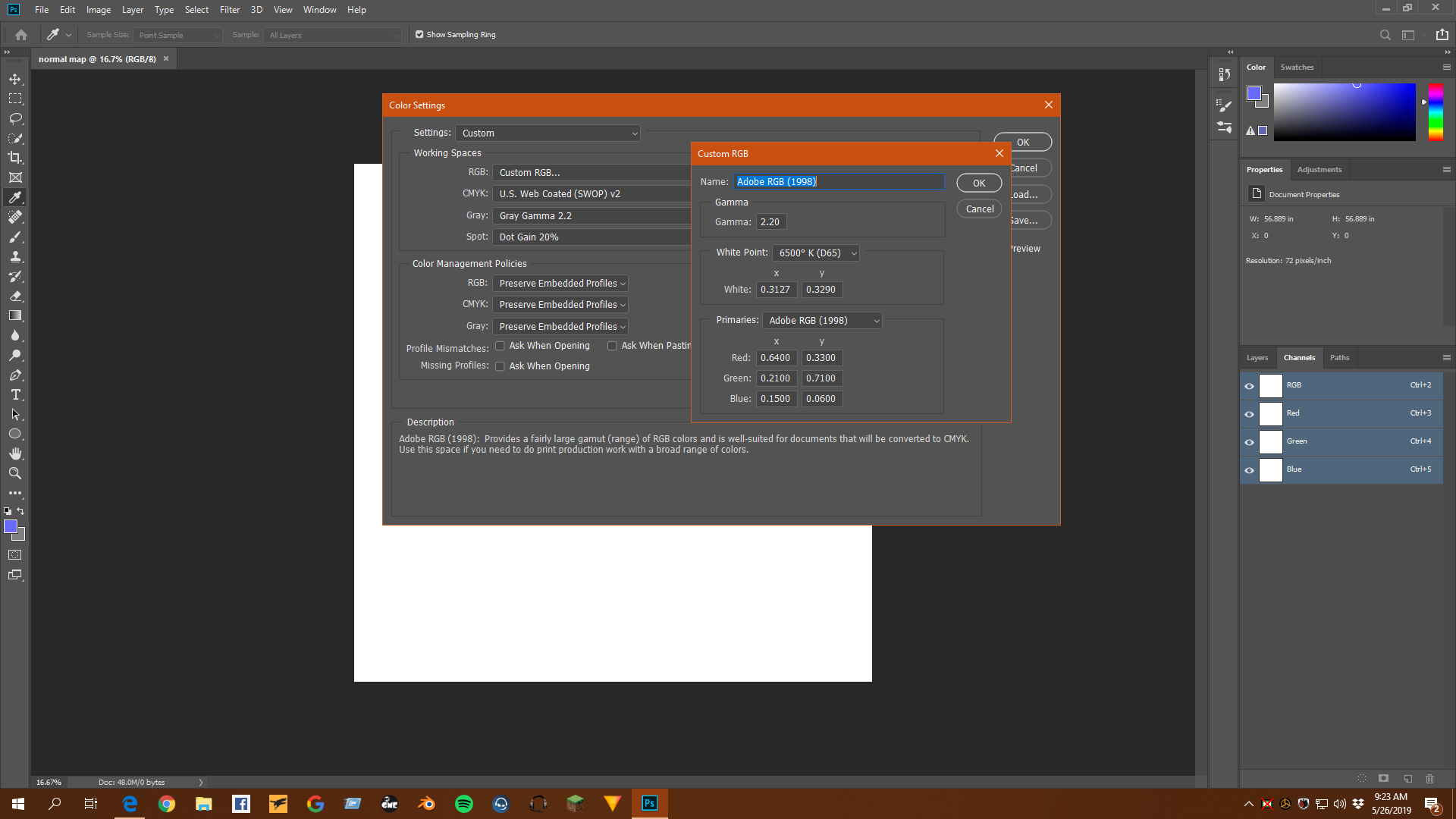The height and width of the screenshot is (819, 1456).
Task: Open the Filter menu
Action: coord(229,10)
